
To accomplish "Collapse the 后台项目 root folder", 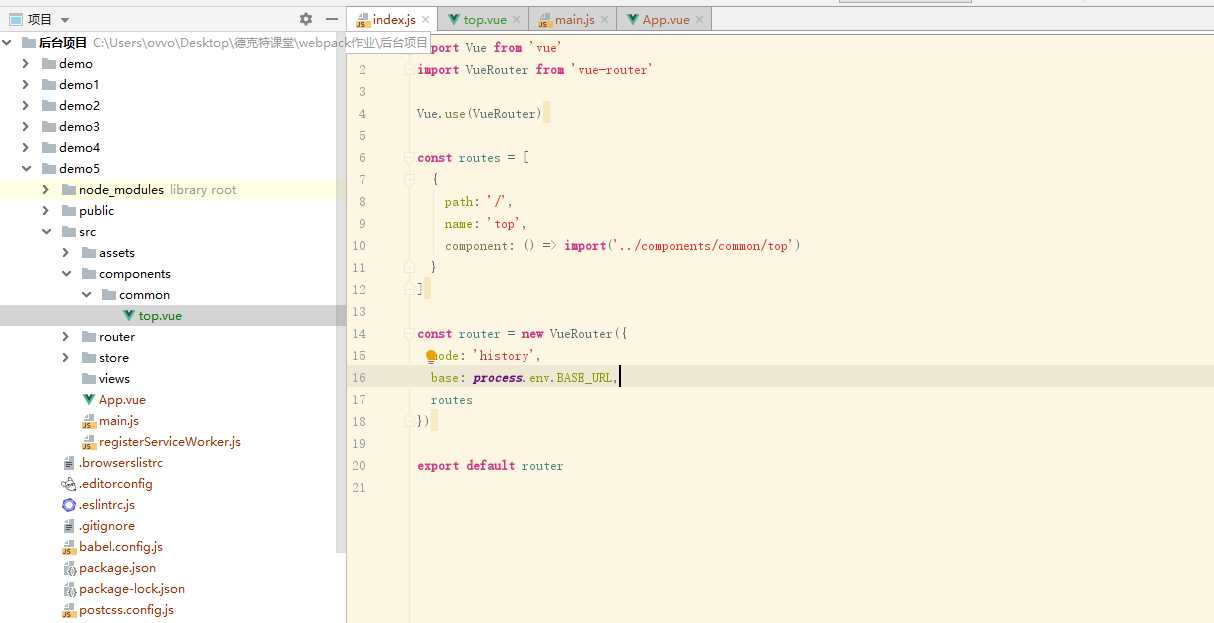I will click(x=8, y=43).
